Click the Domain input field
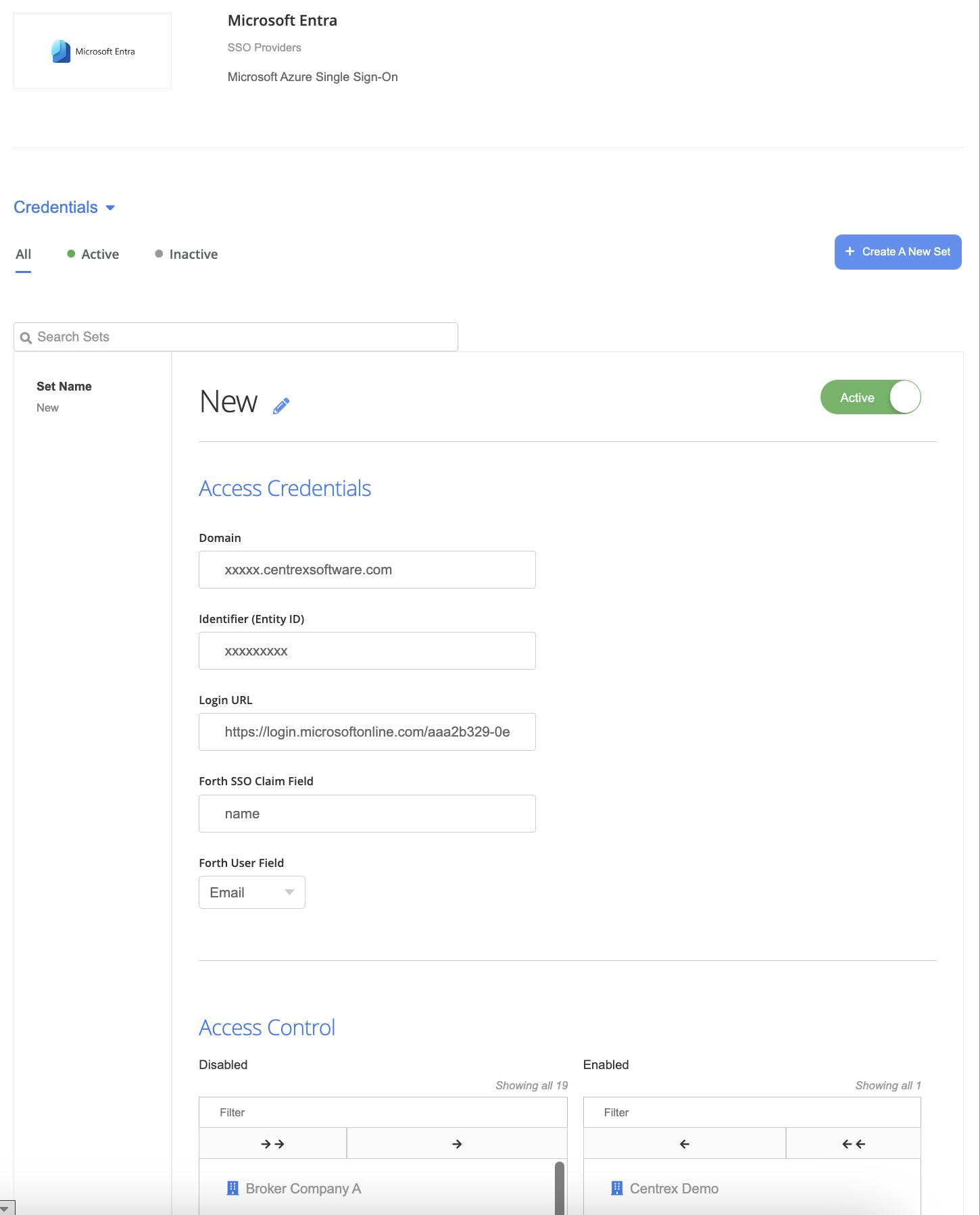The height and width of the screenshot is (1215, 980). click(367, 570)
